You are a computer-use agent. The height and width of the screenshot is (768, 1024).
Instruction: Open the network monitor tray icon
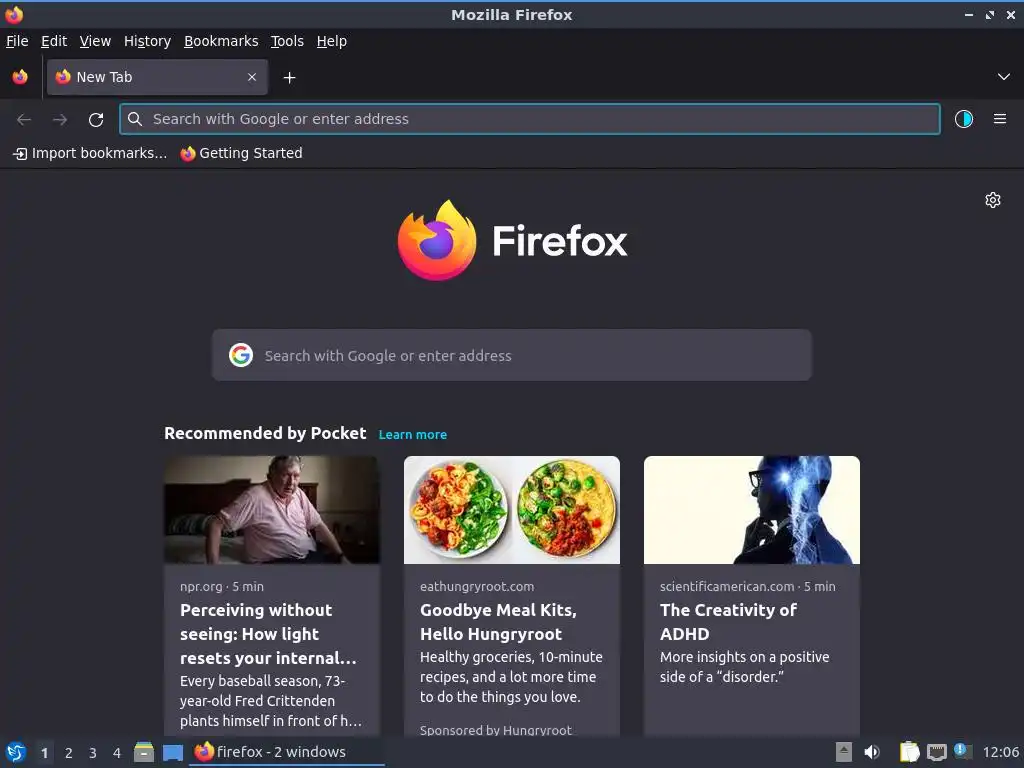click(x=936, y=752)
